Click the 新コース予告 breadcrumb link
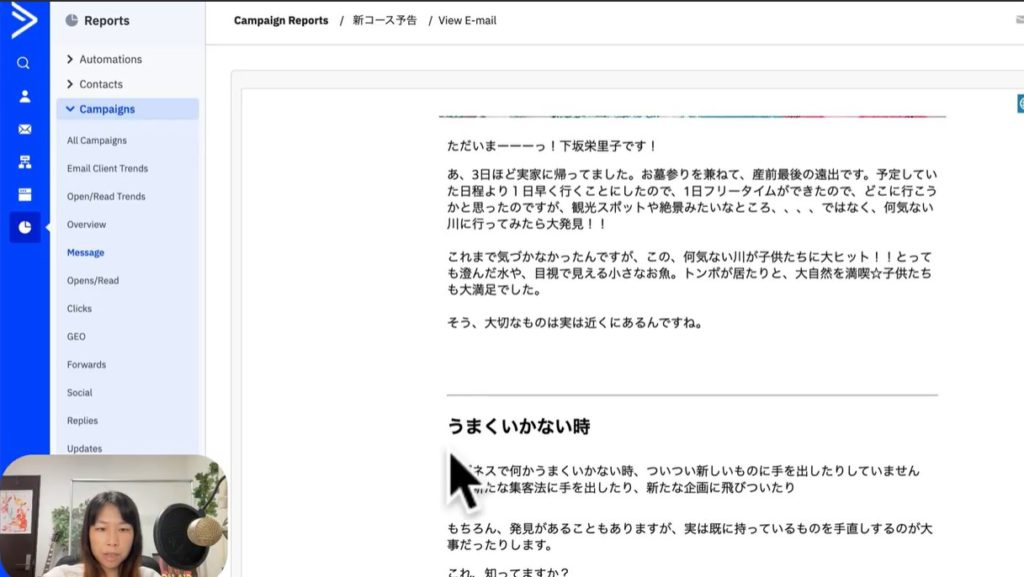1024x577 pixels. coord(385,21)
